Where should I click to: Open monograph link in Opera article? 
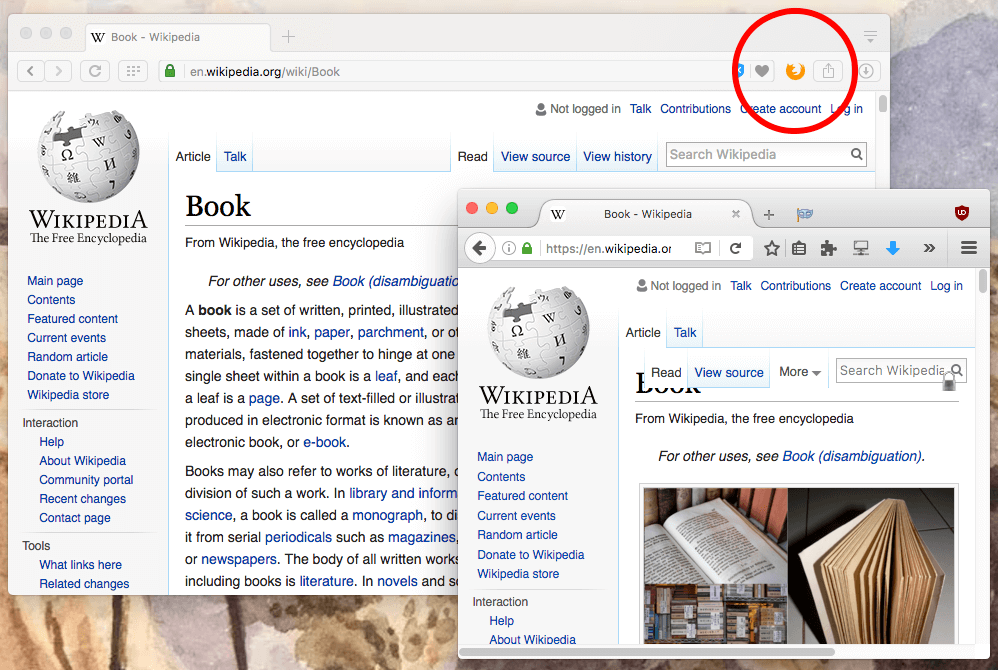387,515
